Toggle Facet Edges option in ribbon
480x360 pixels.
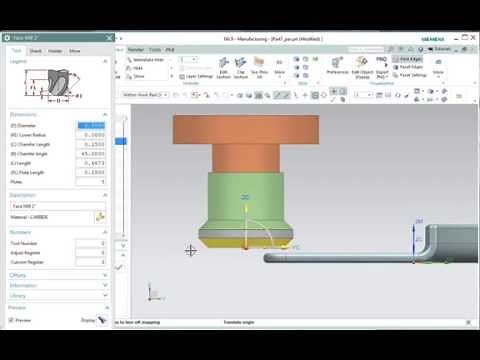[x=408, y=67]
